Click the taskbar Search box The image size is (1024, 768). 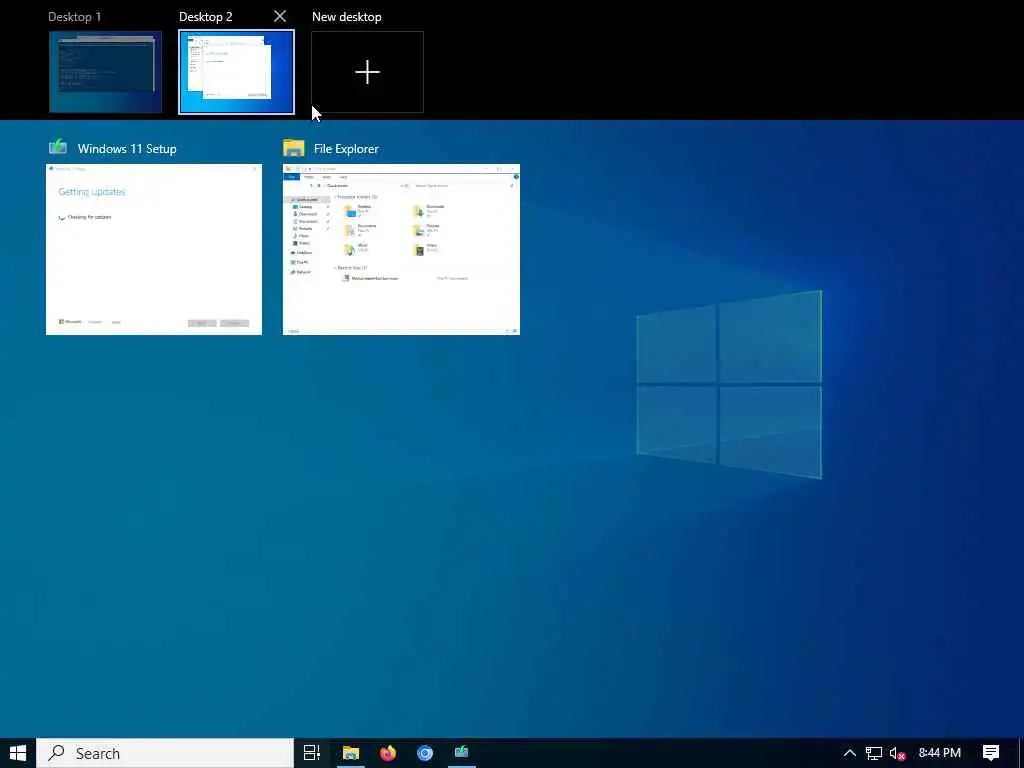tap(165, 753)
